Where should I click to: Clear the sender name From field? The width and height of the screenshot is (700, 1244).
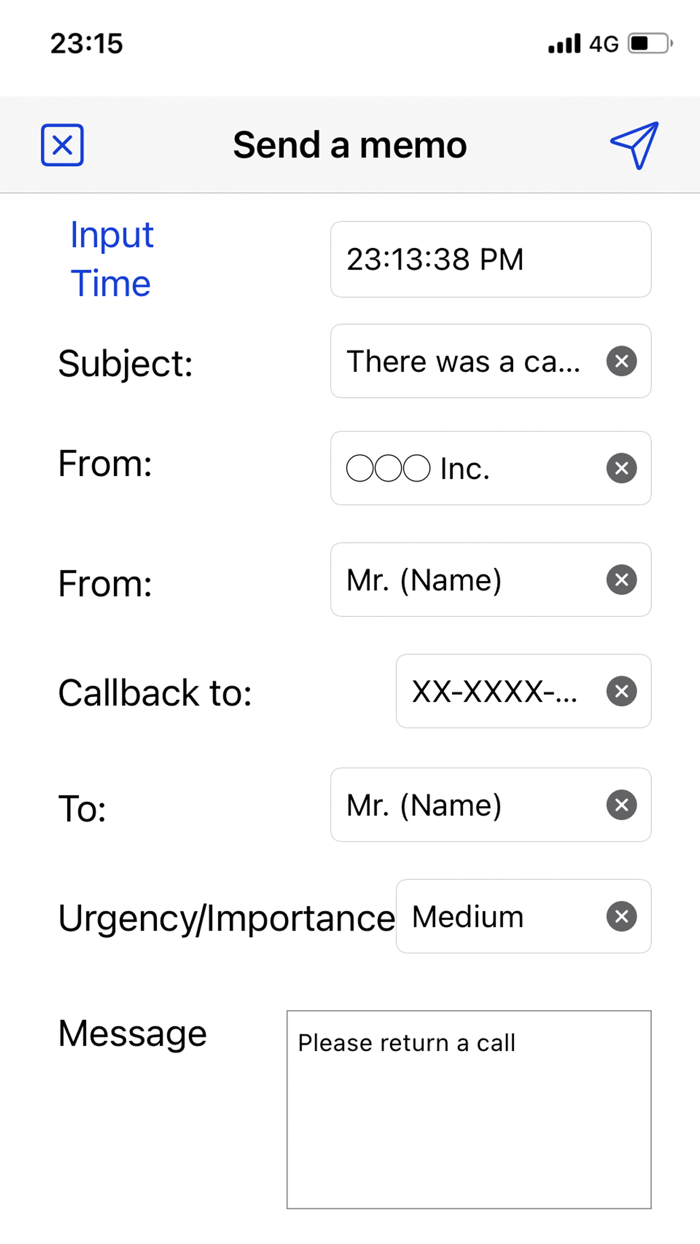621,580
